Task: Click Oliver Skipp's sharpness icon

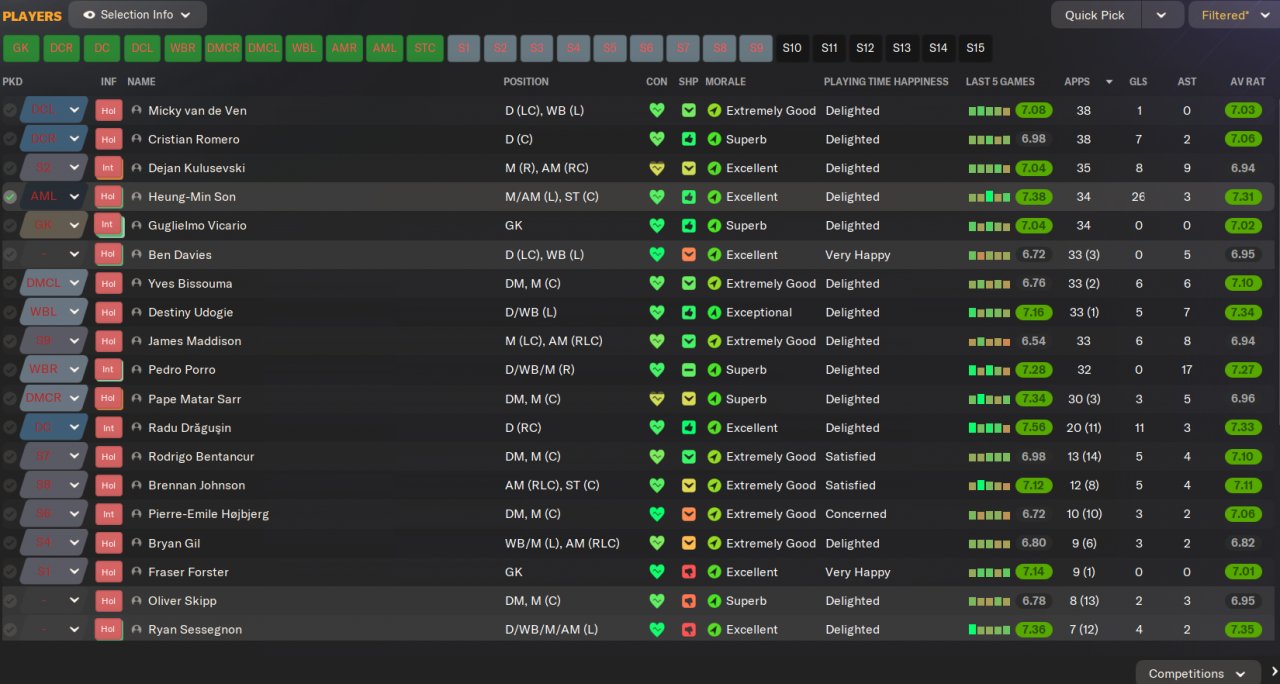Action: point(689,601)
